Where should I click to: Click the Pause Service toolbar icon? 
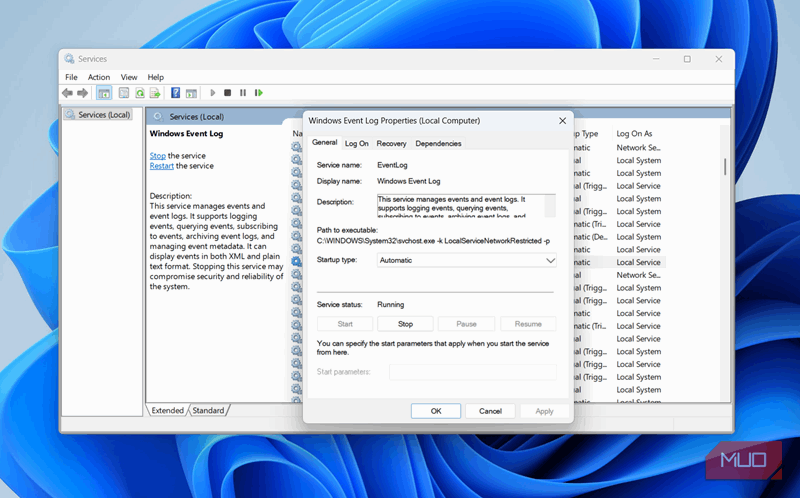tap(243, 93)
